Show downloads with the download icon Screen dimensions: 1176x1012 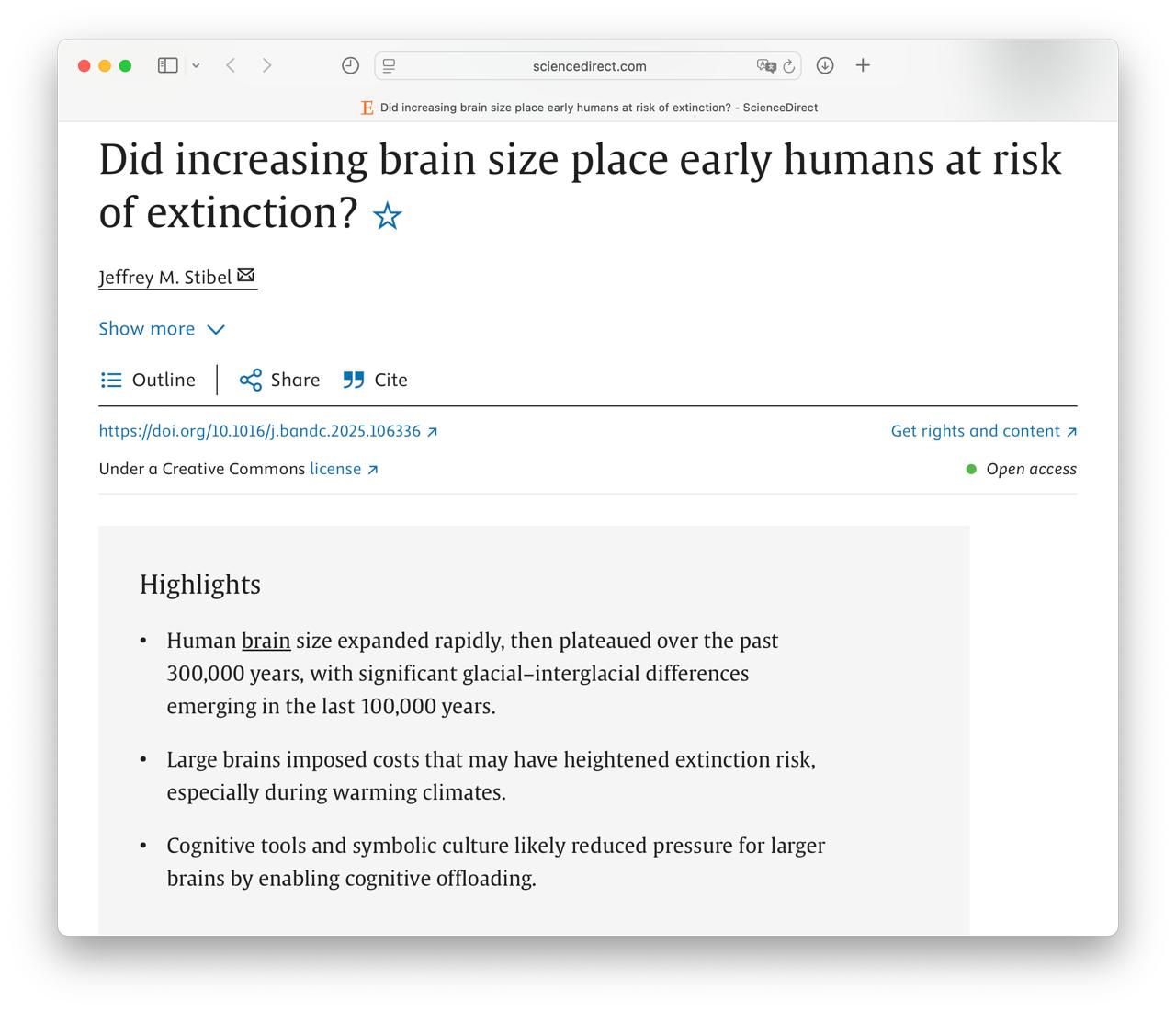[x=825, y=65]
